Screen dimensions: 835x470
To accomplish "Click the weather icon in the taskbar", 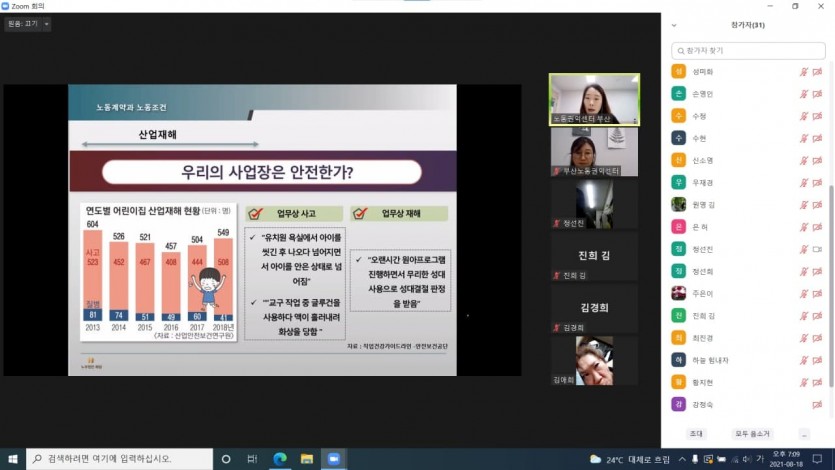I will pyautogui.click(x=596, y=459).
